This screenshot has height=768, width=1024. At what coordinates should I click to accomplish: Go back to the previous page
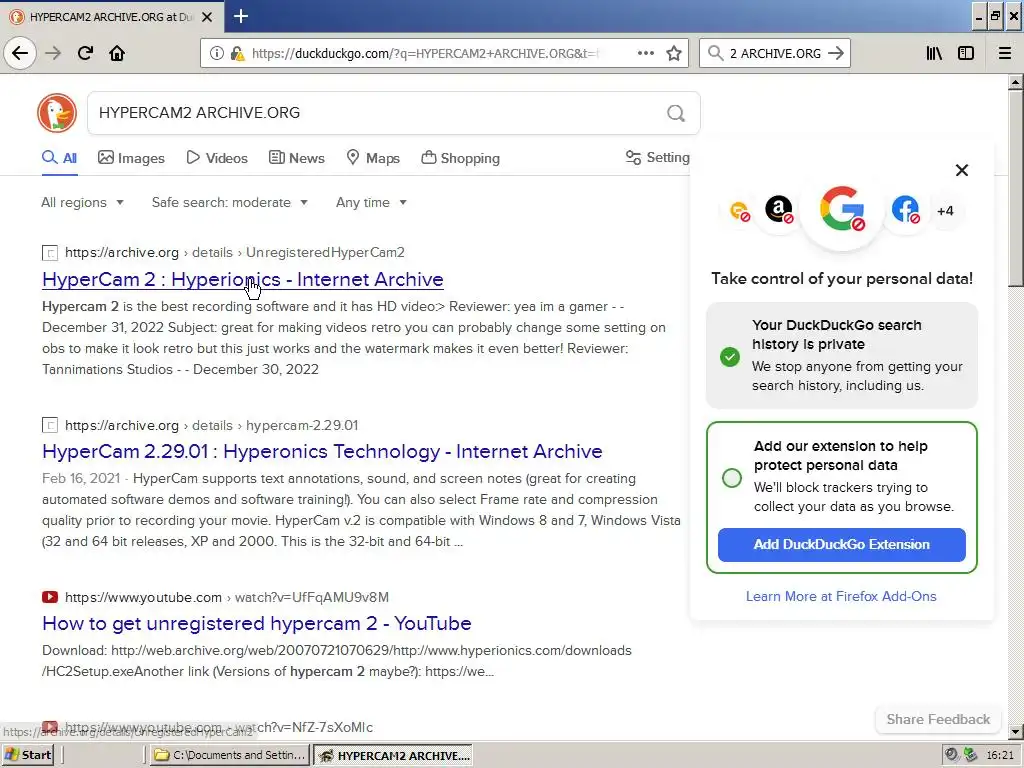pyautogui.click(x=20, y=53)
